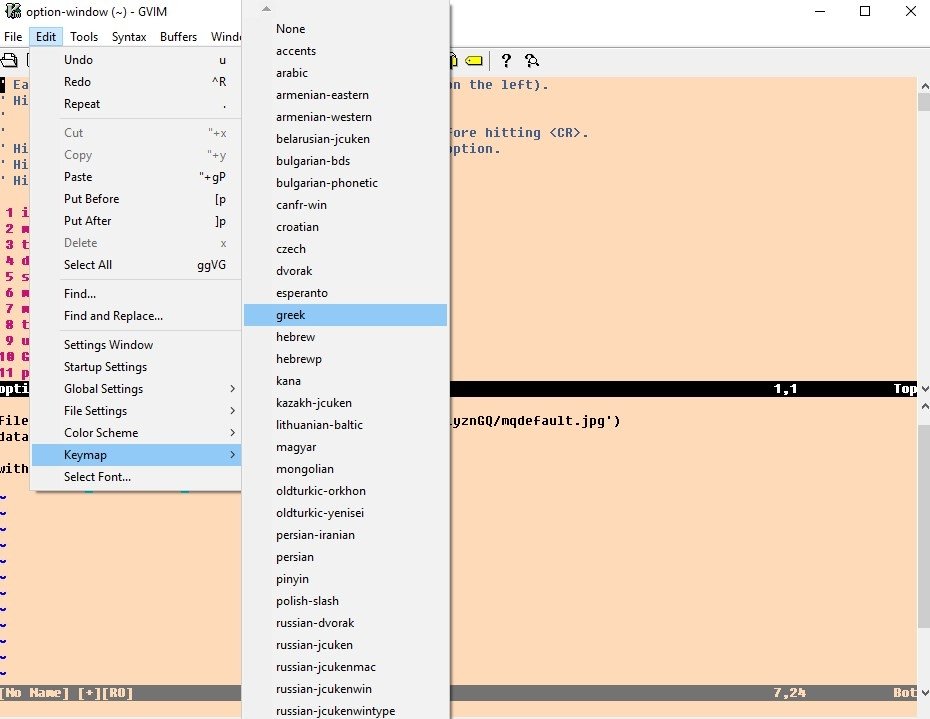Viewport: 930px width, 719px height.
Task: Select greek keymap
Action: click(x=345, y=315)
